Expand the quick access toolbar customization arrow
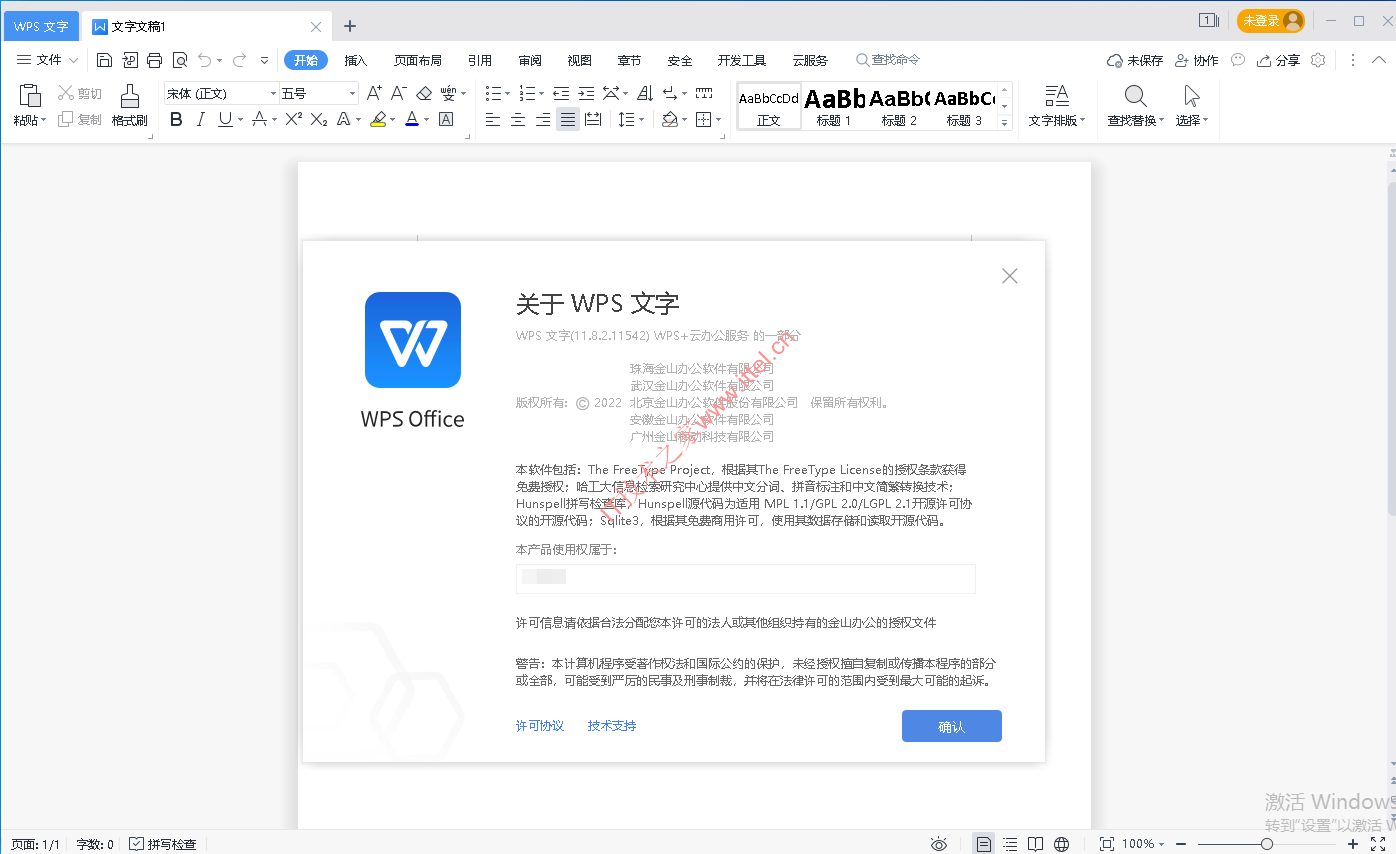The image size is (1396, 854). [264, 60]
